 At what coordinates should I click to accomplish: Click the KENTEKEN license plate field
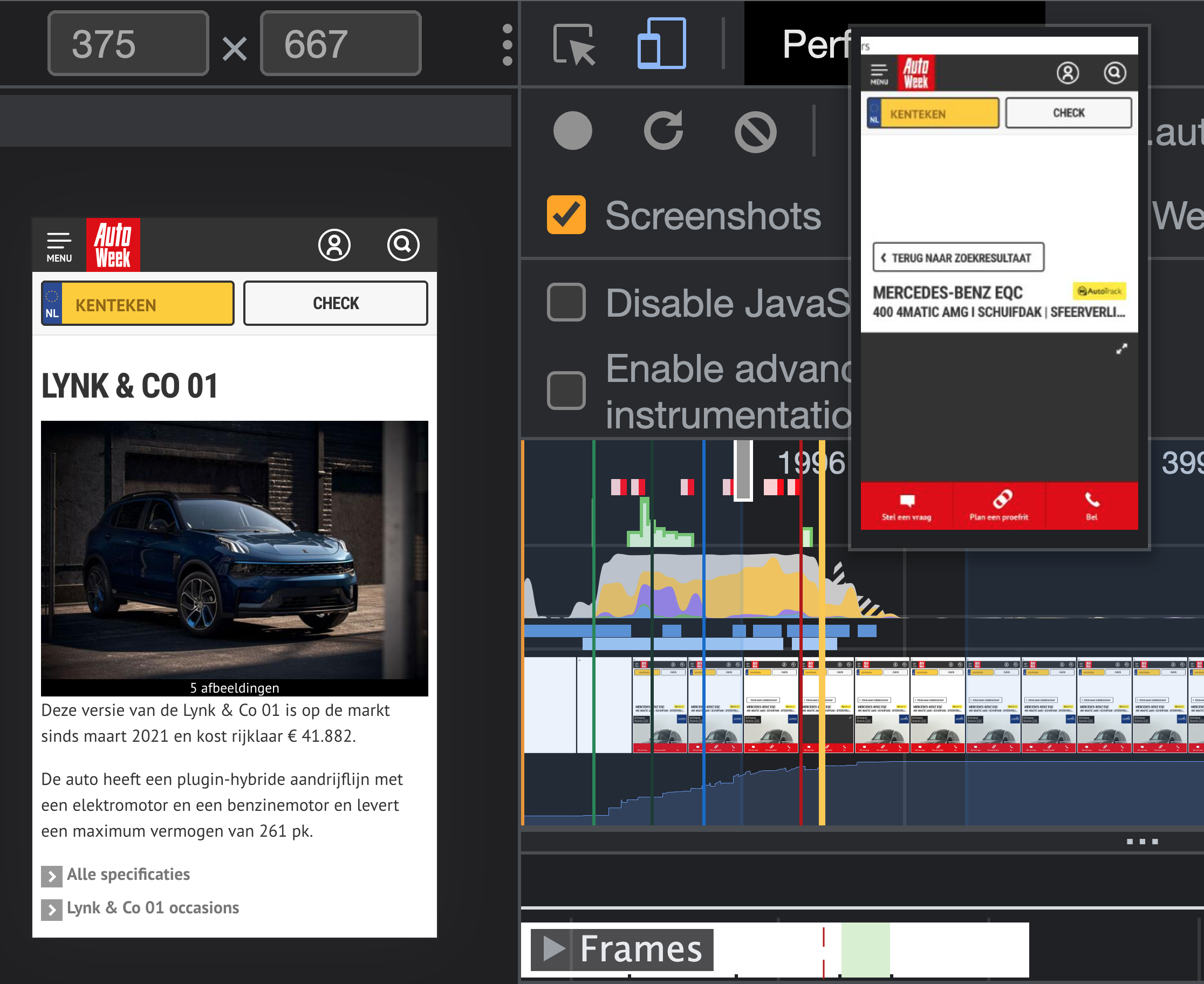point(147,304)
